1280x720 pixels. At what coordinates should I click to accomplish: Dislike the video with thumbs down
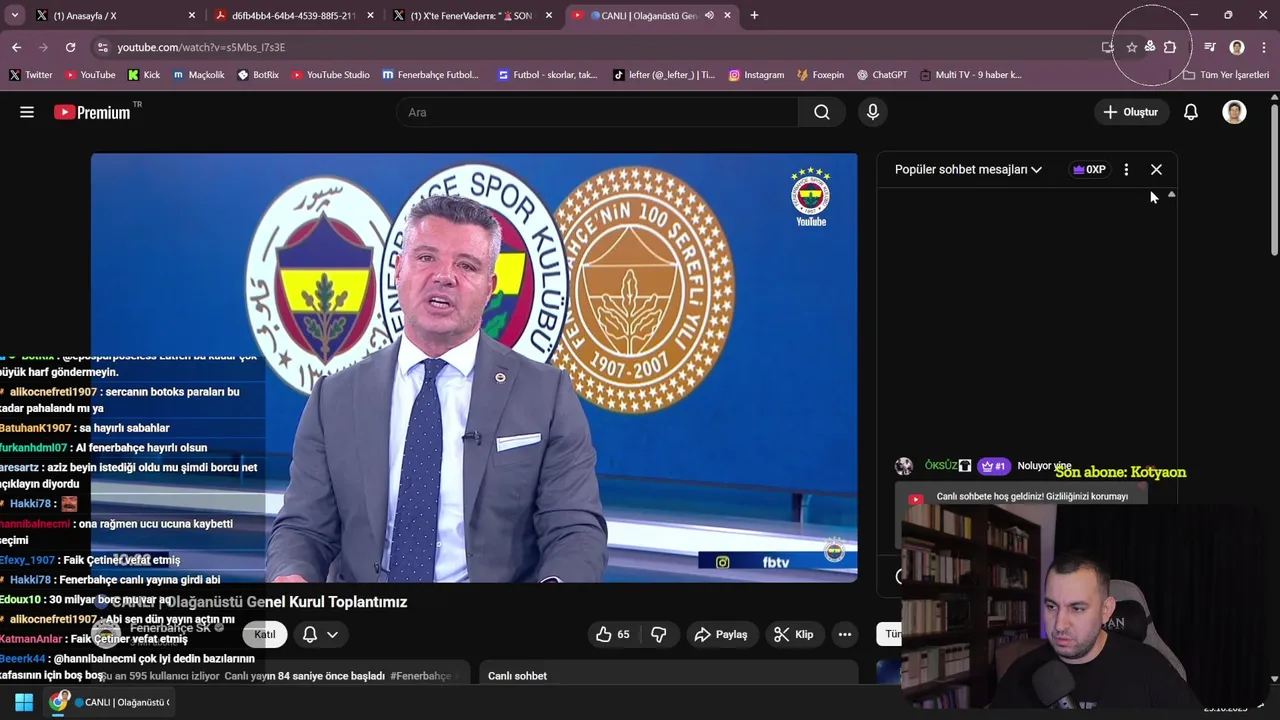[x=659, y=634]
